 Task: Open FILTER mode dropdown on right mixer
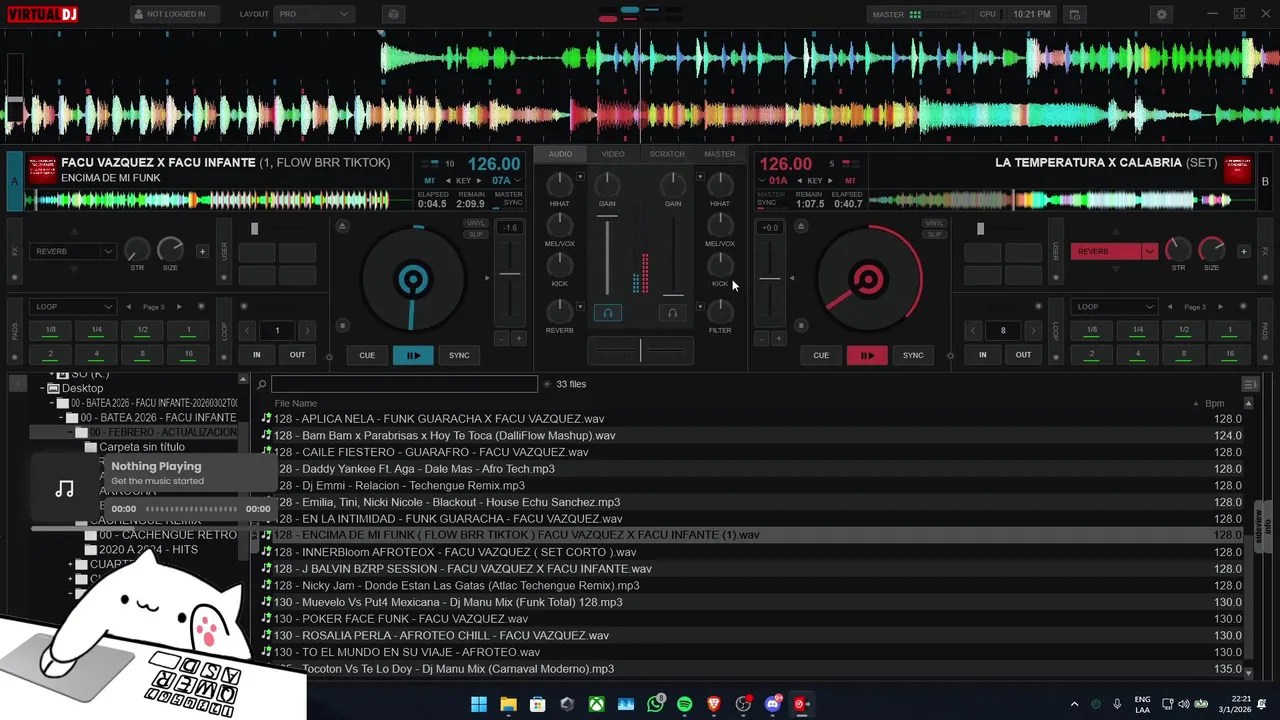coord(700,306)
